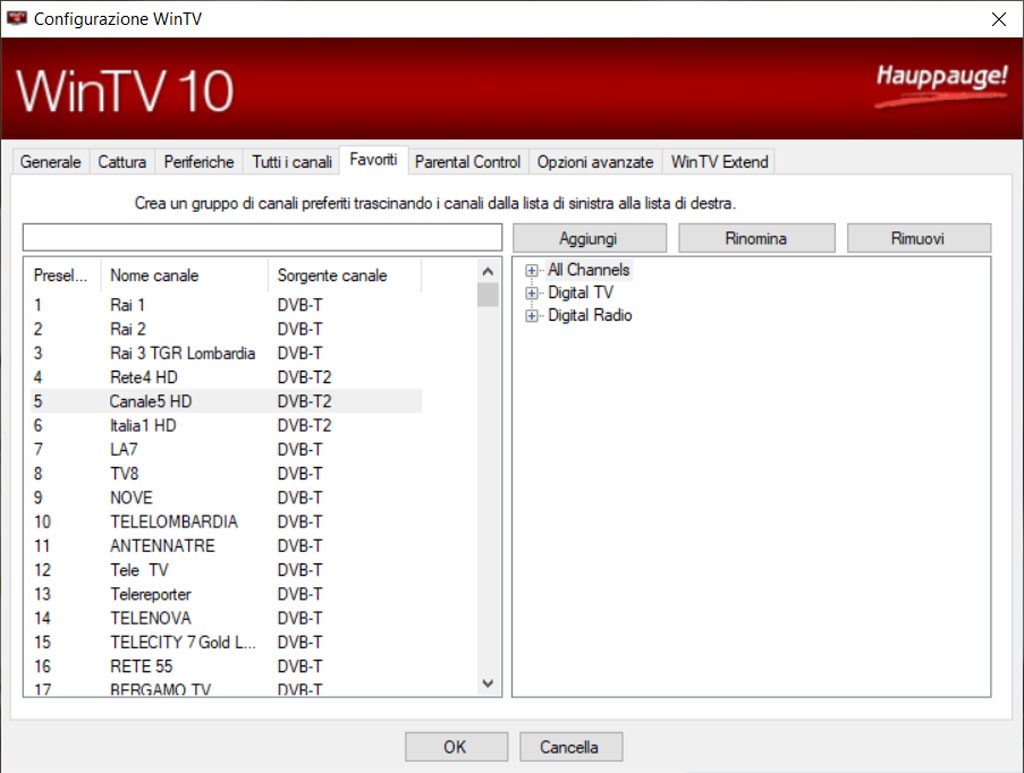Image resolution: width=1024 pixels, height=773 pixels.
Task: Switch to the Generale tab
Action: tap(50, 162)
